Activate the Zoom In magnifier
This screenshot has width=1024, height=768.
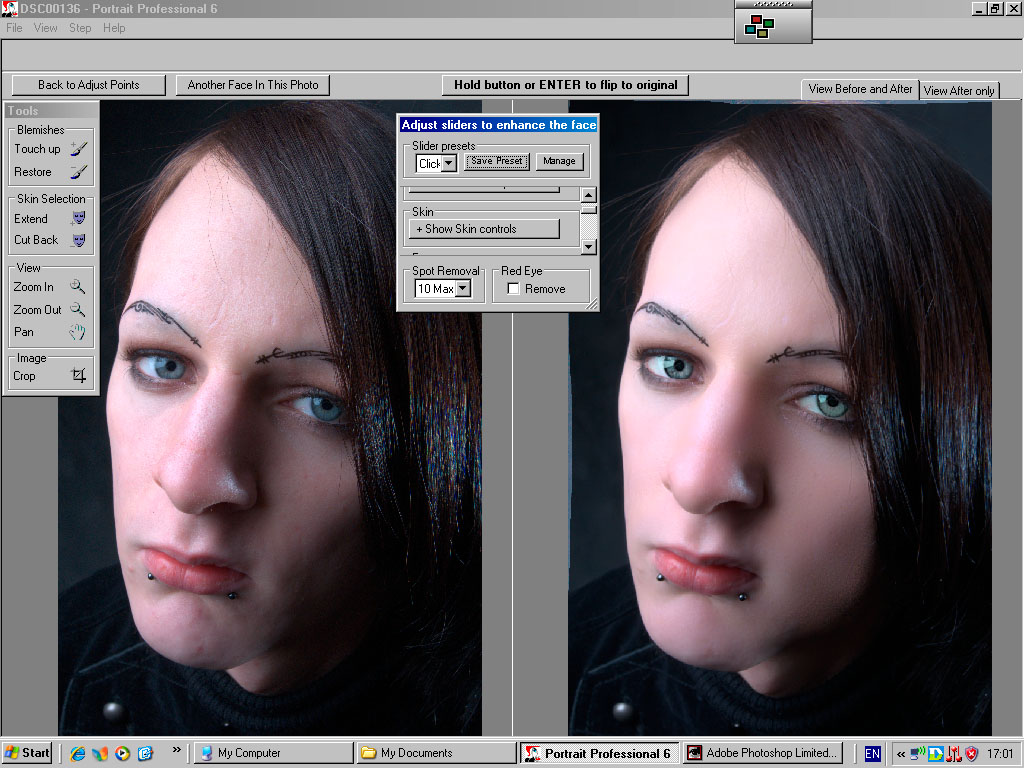pos(51,287)
